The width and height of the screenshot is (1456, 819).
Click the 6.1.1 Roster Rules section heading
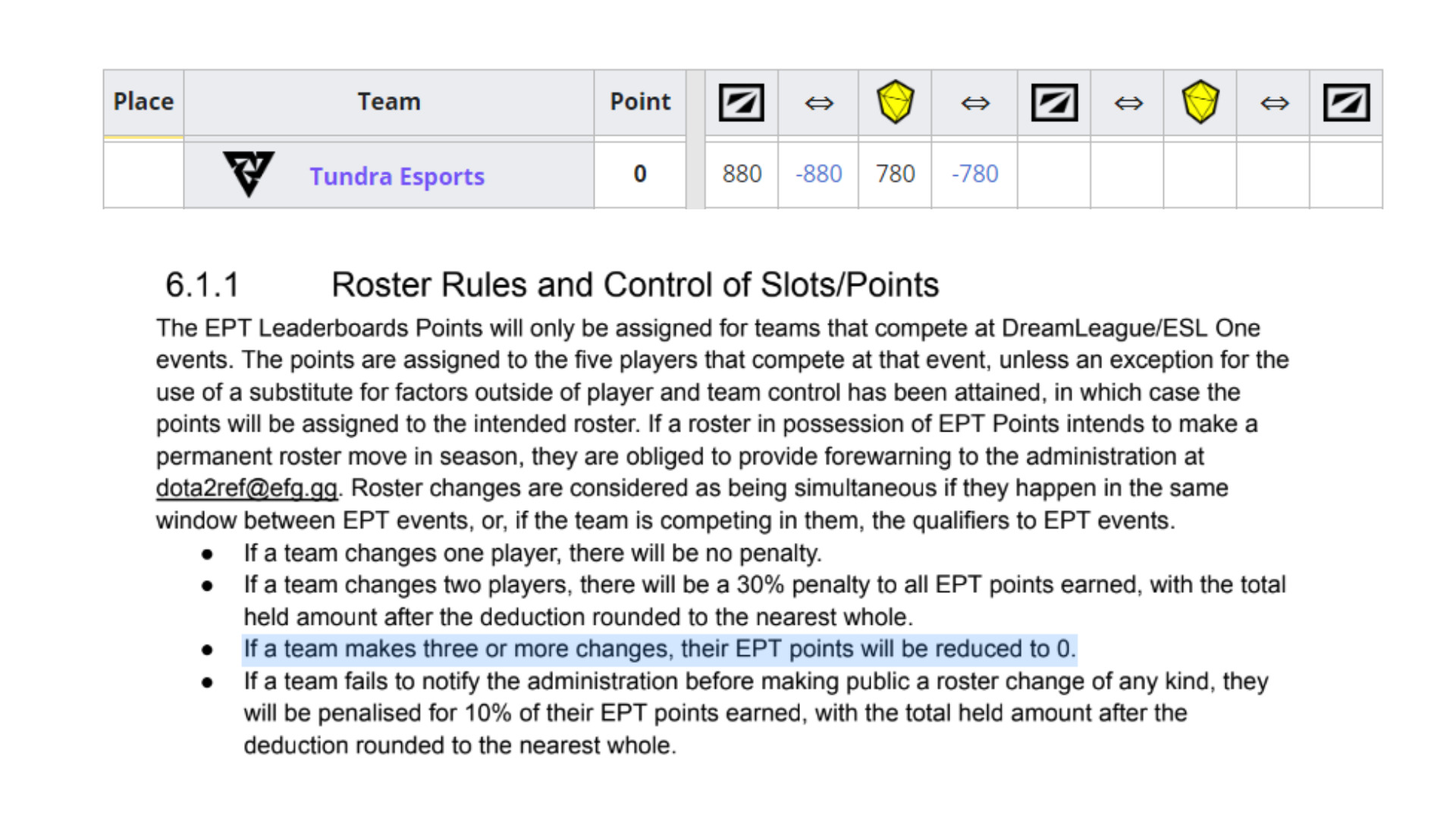tap(634, 285)
